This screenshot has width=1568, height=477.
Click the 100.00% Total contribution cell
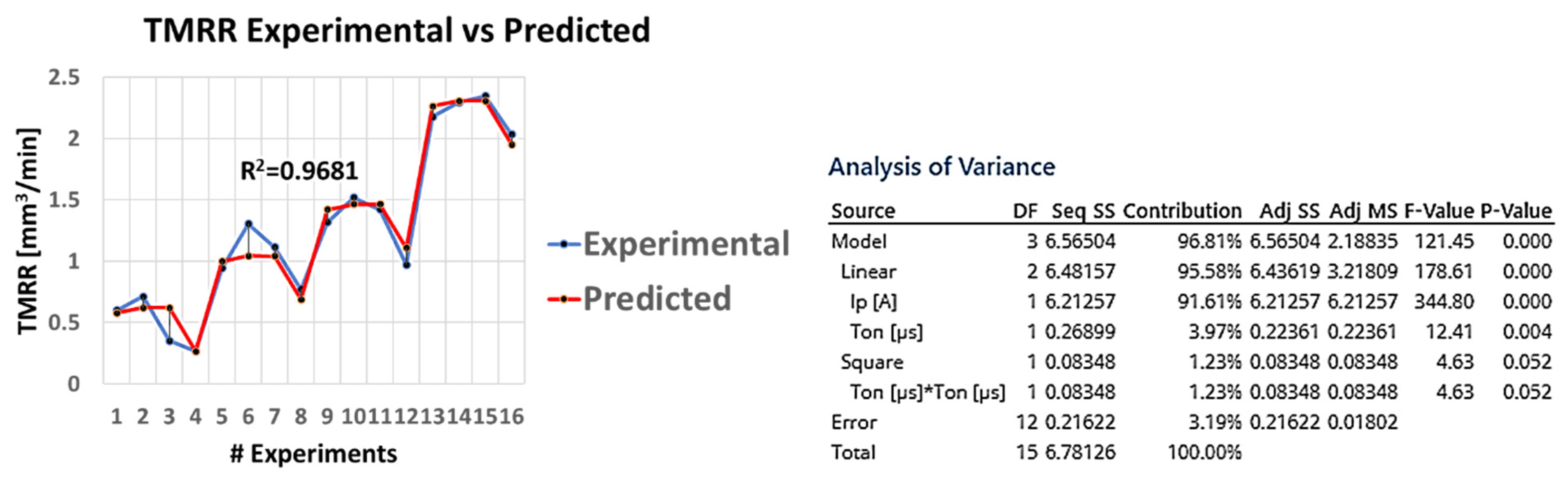coord(1204,453)
